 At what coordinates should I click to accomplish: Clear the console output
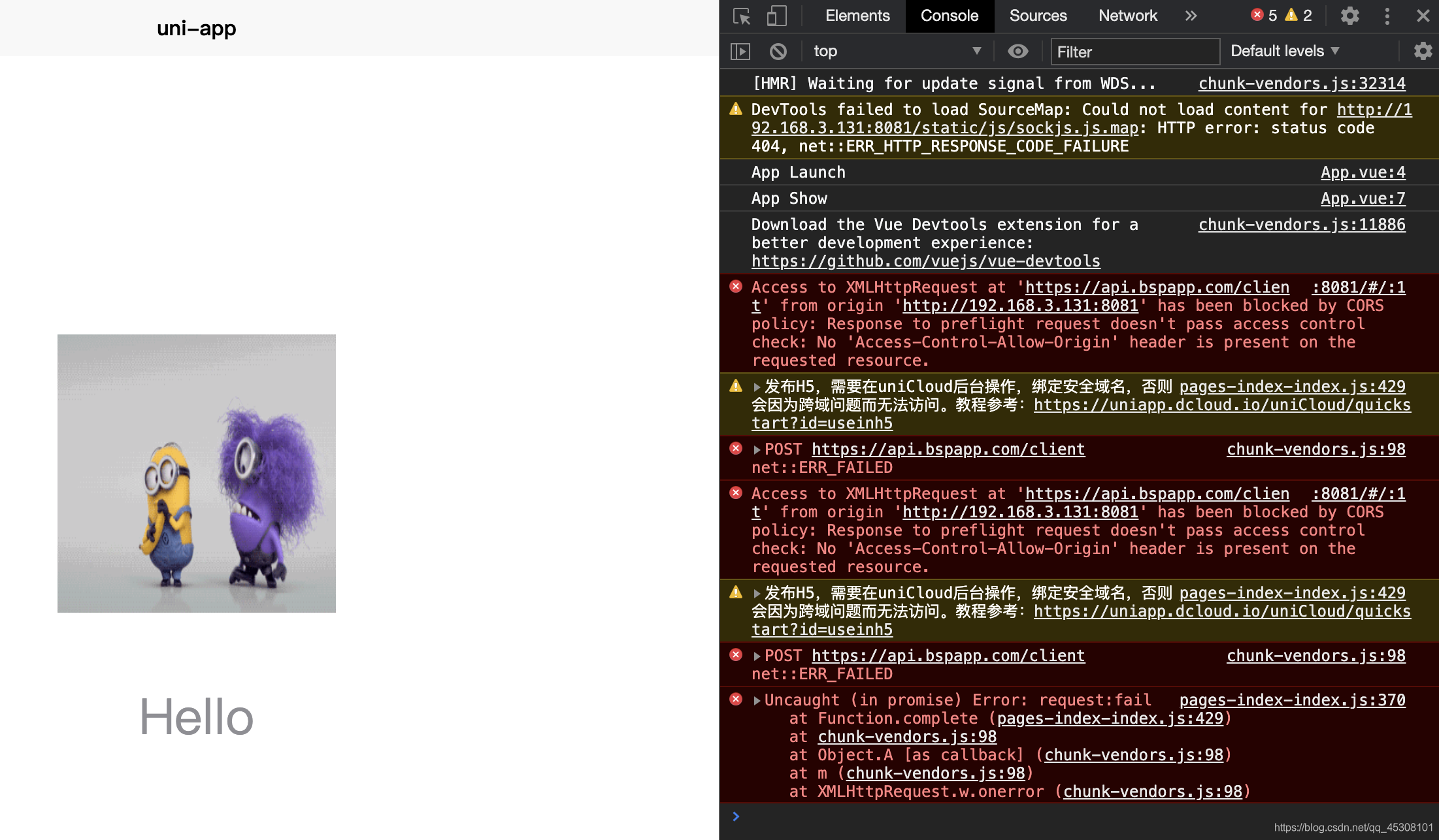tap(777, 51)
